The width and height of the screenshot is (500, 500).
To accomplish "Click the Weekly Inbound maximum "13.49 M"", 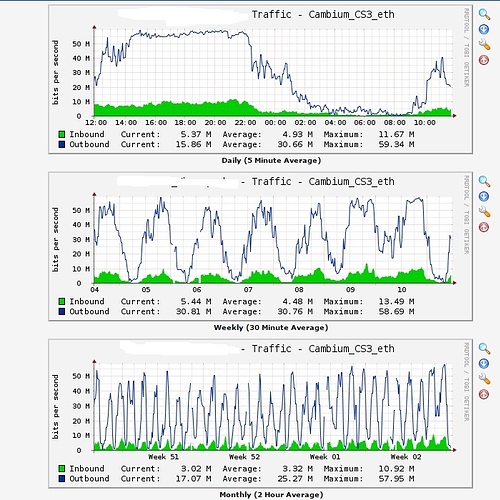I will coord(396,301).
